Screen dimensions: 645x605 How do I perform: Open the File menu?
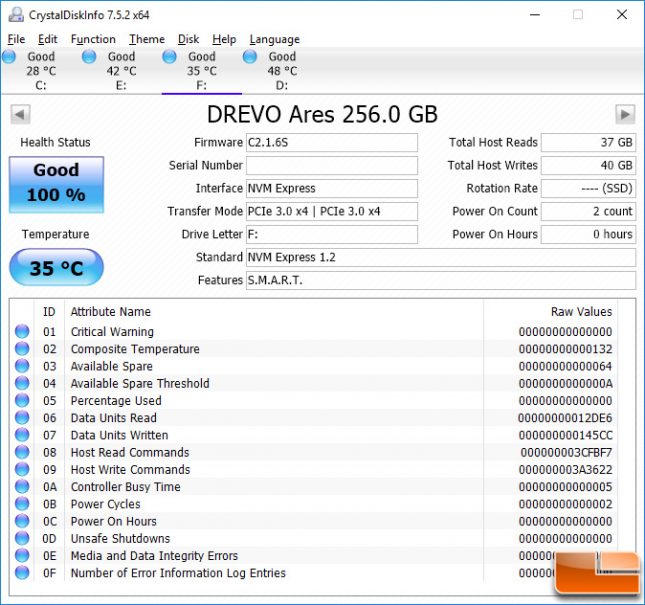[x=16, y=39]
